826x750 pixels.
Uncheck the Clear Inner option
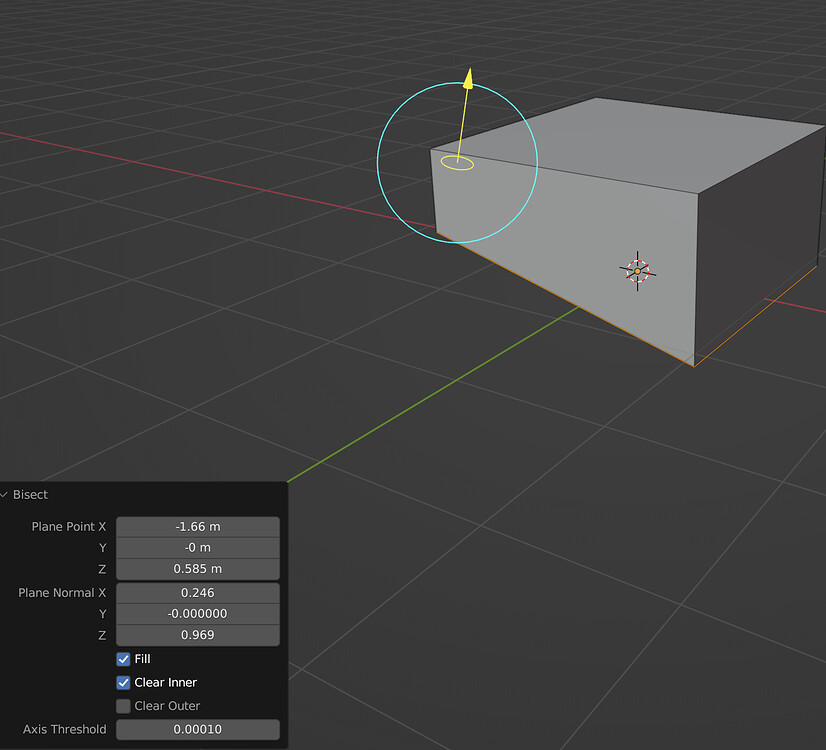(124, 682)
